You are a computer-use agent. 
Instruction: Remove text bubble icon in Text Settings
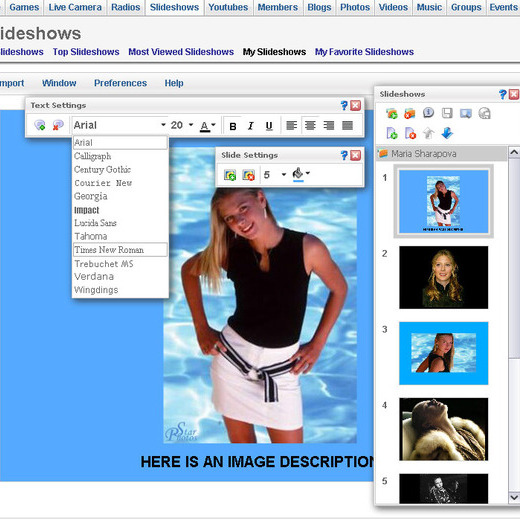58,125
